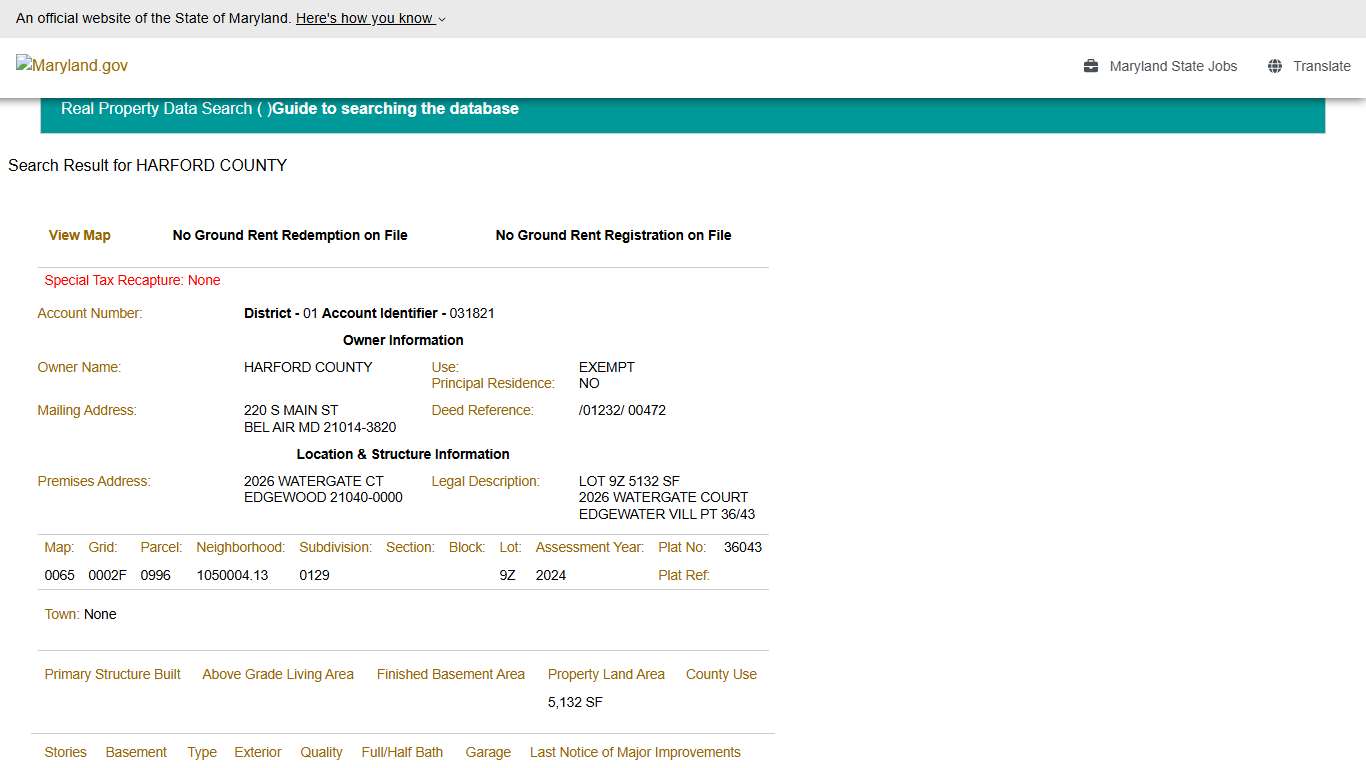Open Guide to searching the database
The width and height of the screenshot is (1366, 768).
tap(395, 108)
